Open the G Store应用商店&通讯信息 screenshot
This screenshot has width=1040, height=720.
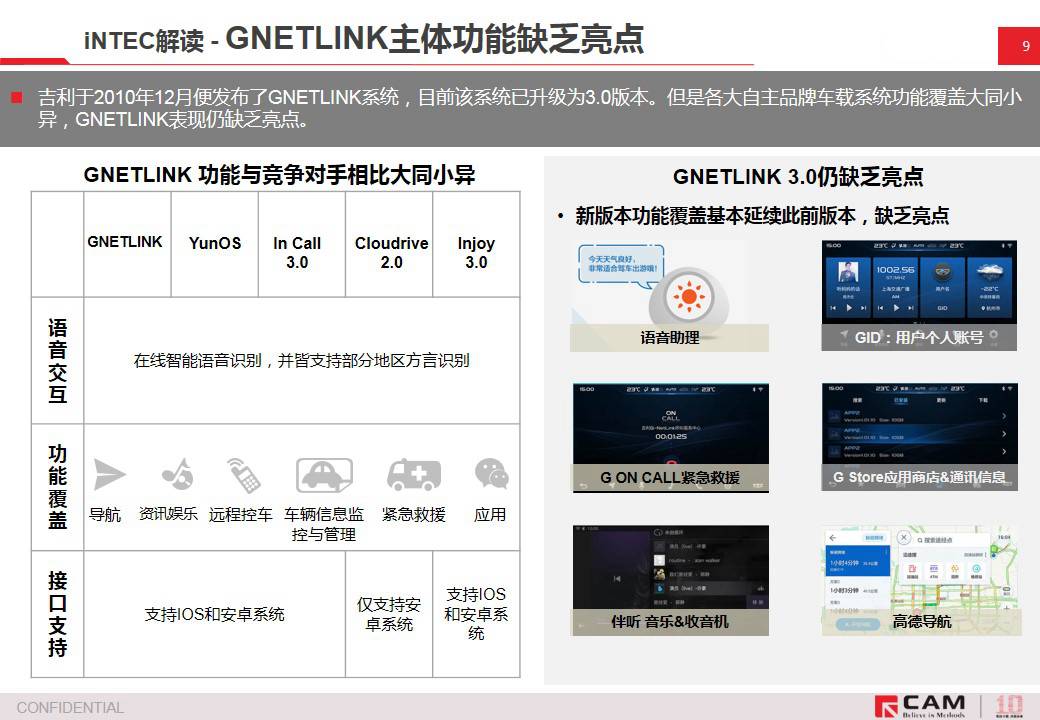920,437
